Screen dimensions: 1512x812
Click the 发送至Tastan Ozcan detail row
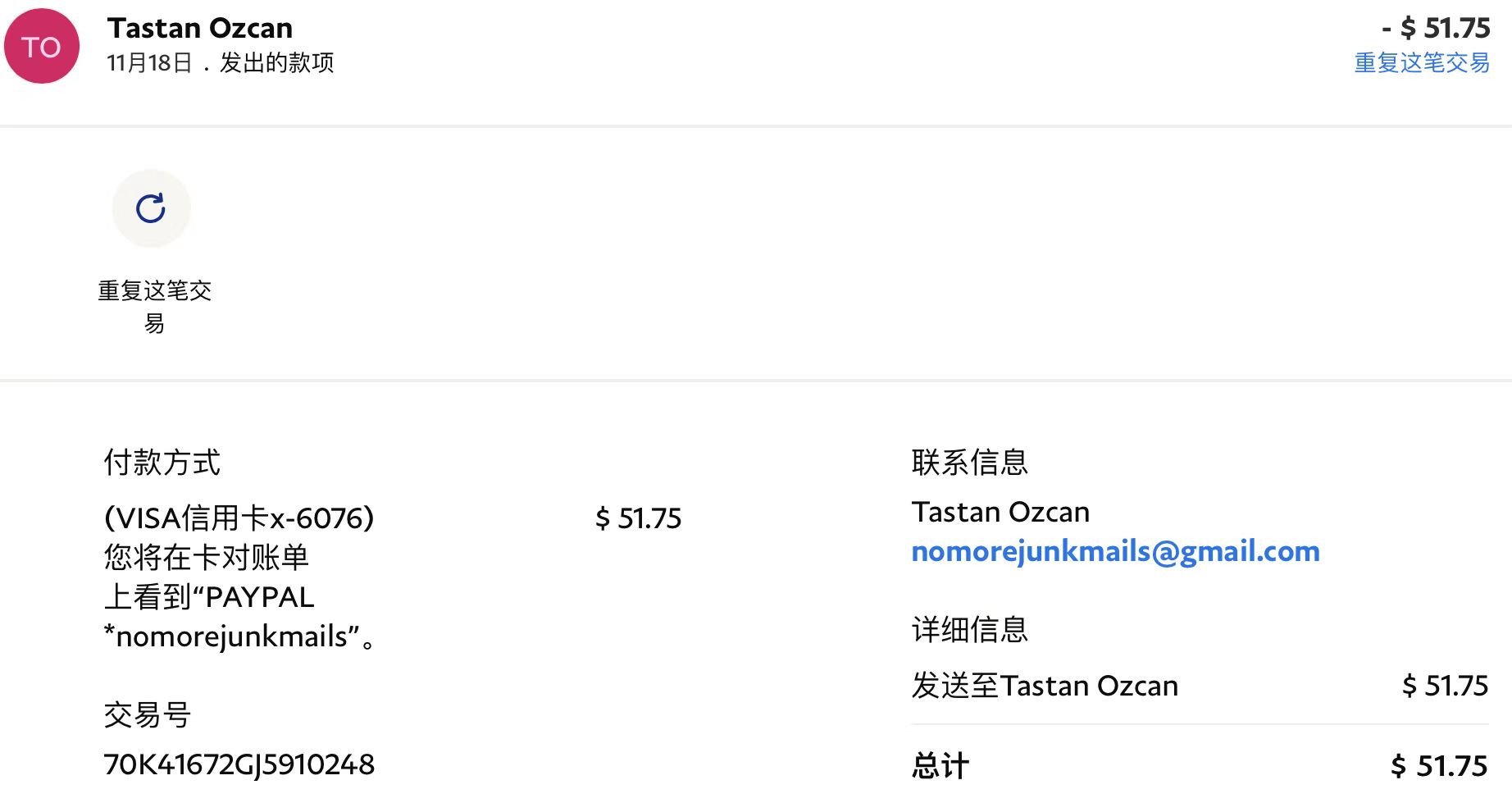[x=1200, y=686]
